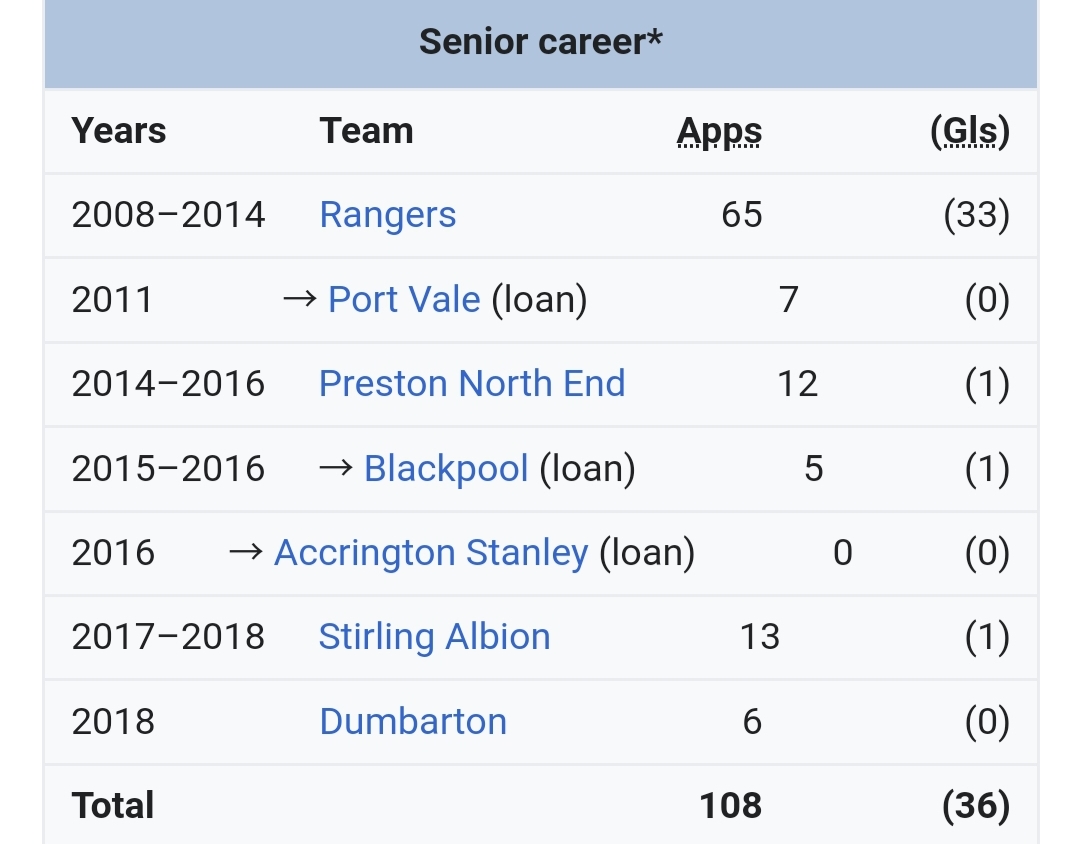Select the total goals value (36)
Viewport: 1080px width, 844px height.
(x=976, y=805)
